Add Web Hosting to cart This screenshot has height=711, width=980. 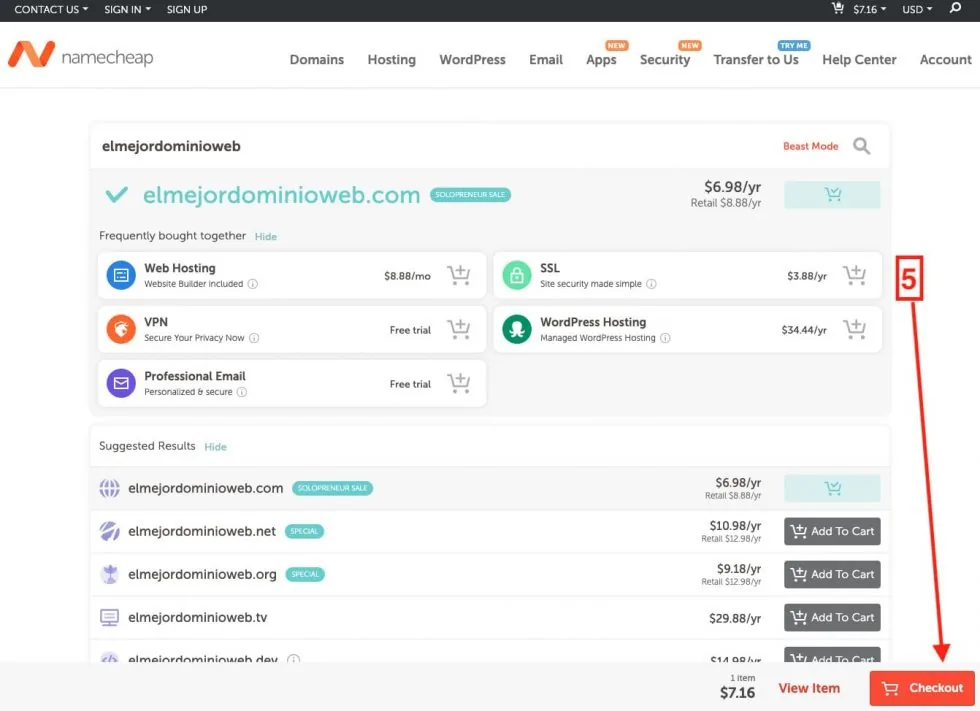[459, 275]
